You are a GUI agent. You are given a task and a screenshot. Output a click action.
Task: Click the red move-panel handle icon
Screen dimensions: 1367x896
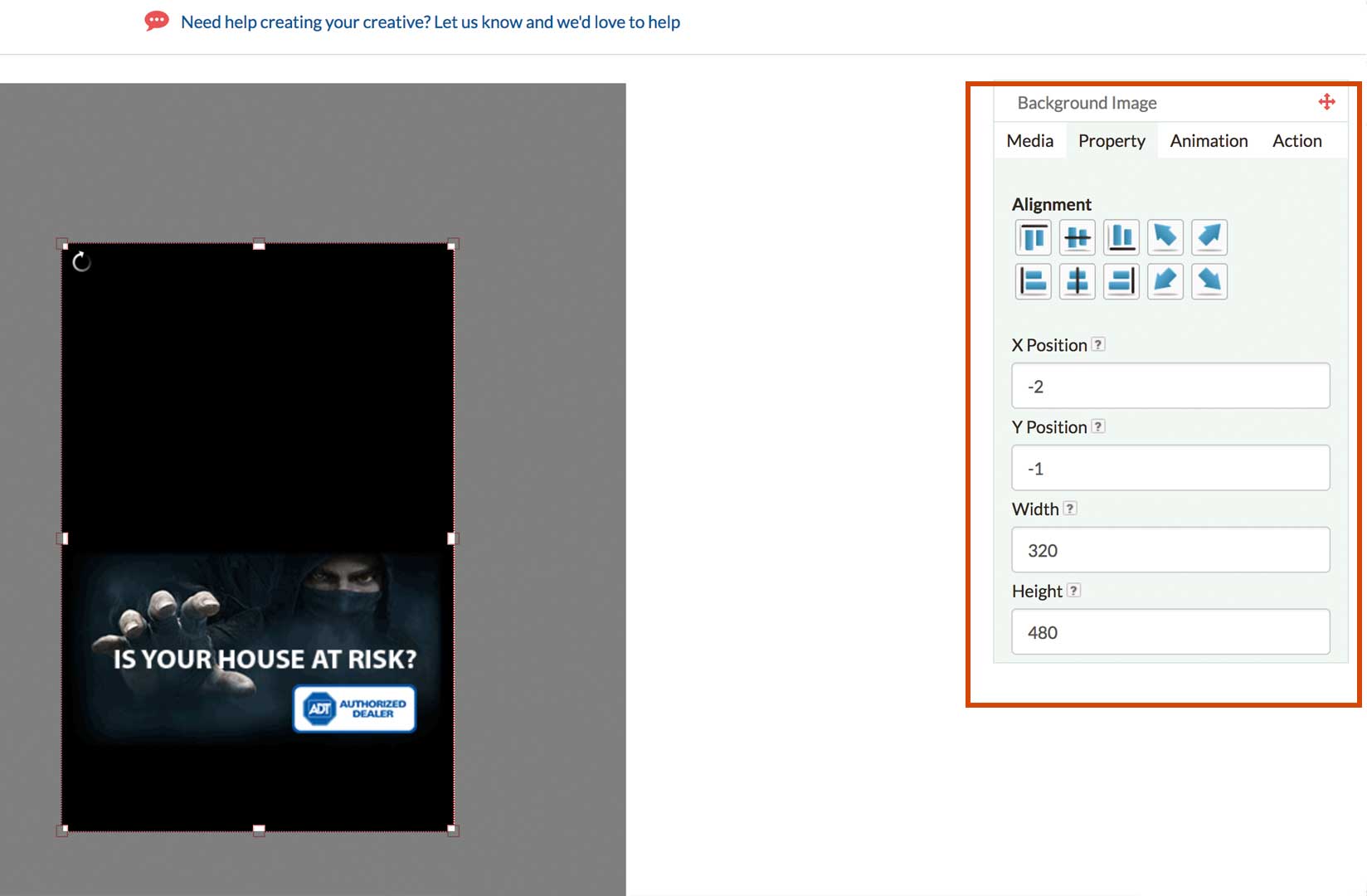[1326, 102]
